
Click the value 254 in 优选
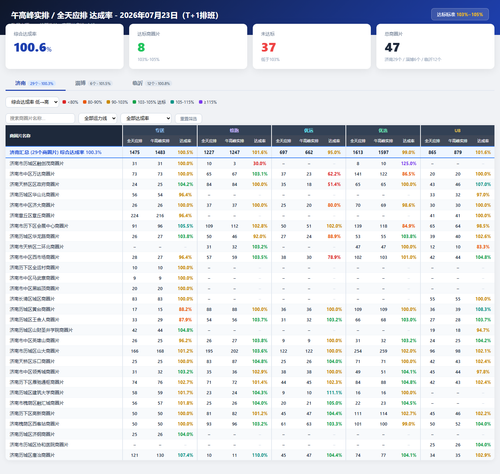358,351
